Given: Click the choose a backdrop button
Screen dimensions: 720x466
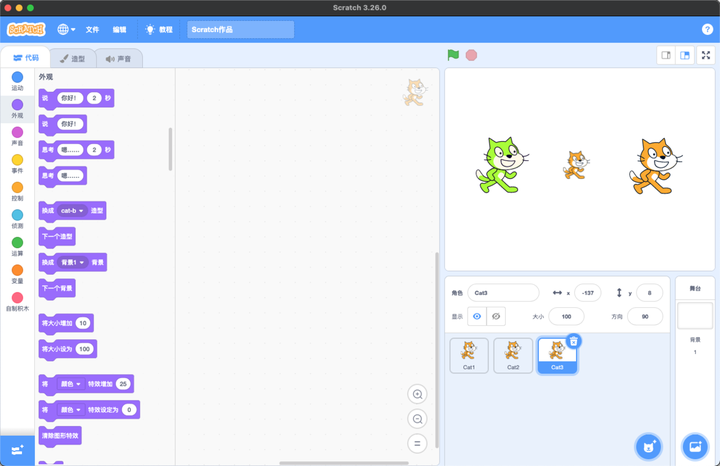Looking at the screenshot, I should pyautogui.click(x=695, y=446).
